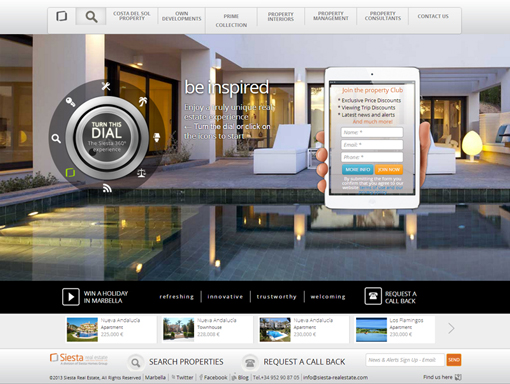This screenshot has width=510, height=384.
Task: Open the Nueva Andalucía Townhouse thumbnail
Action: pos(179,329)
